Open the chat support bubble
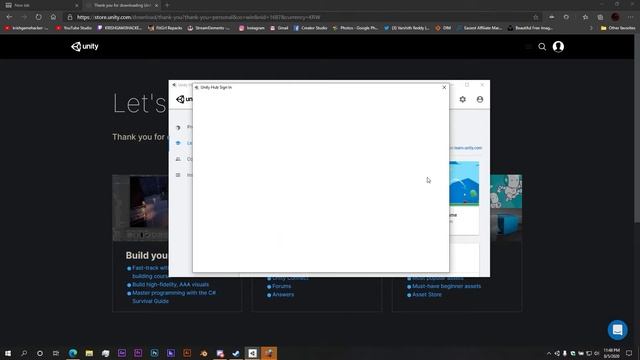The width and height of the screenshot is (640, 360). [618, 330]
